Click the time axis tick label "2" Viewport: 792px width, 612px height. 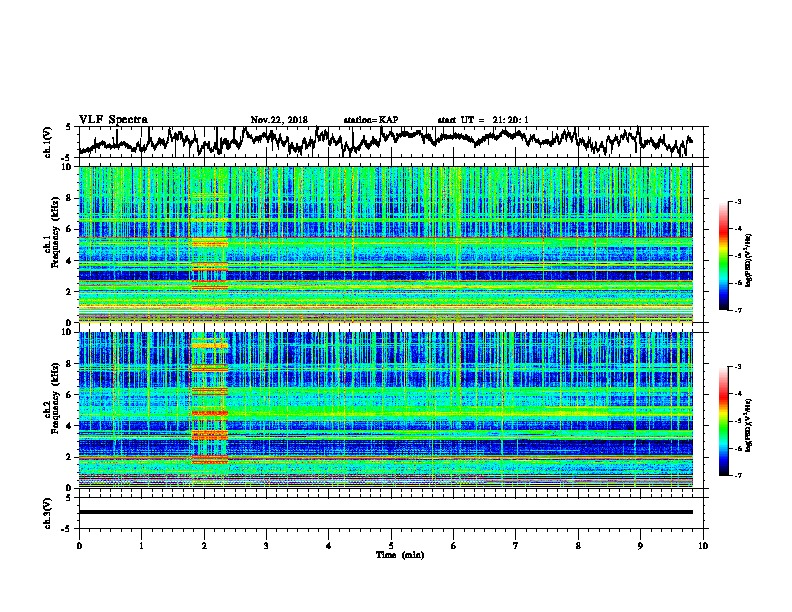[204, 545]
